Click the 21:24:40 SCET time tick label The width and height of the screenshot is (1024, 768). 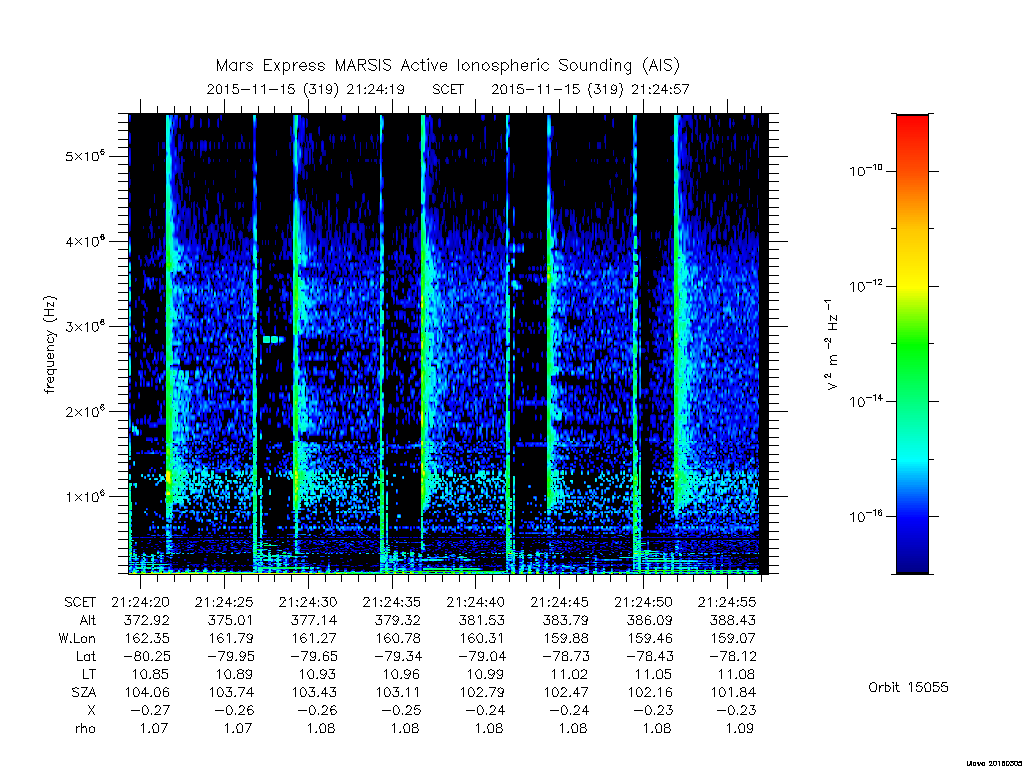coord(475,602)
